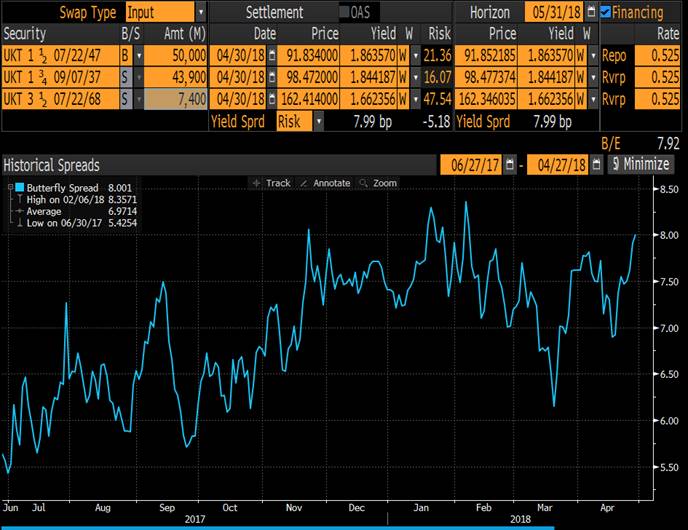Click Butterfly Spread legend color box
This screenshot has height=530, width=688.
pos(20,188)
